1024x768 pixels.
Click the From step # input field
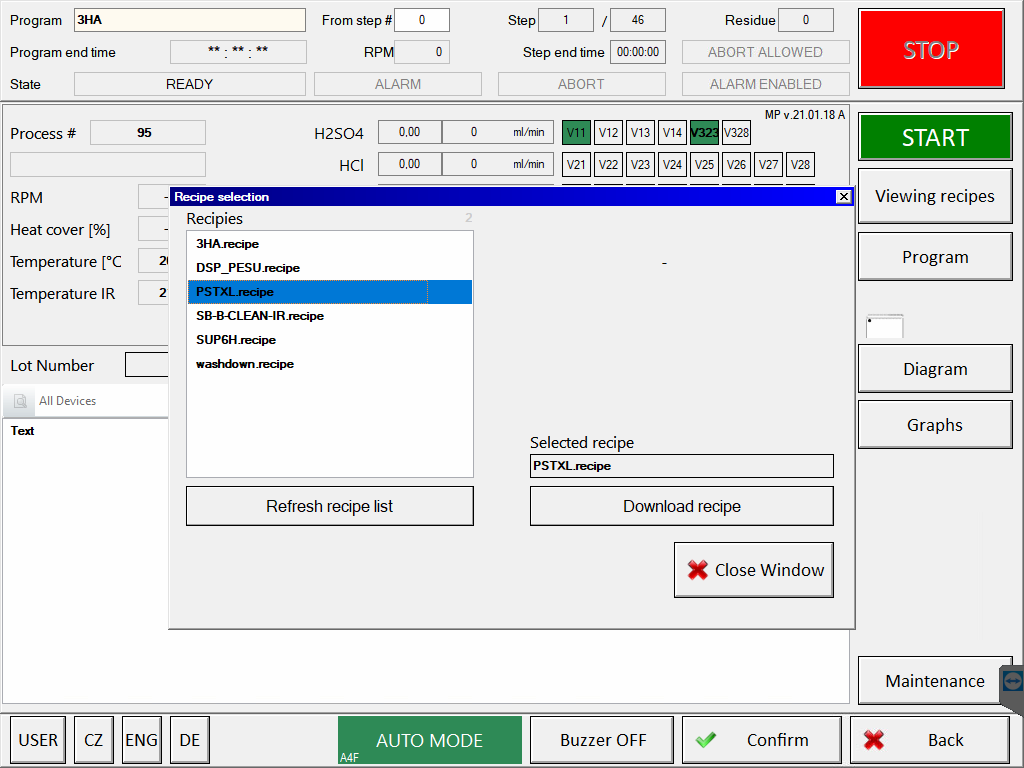[421, 20]
